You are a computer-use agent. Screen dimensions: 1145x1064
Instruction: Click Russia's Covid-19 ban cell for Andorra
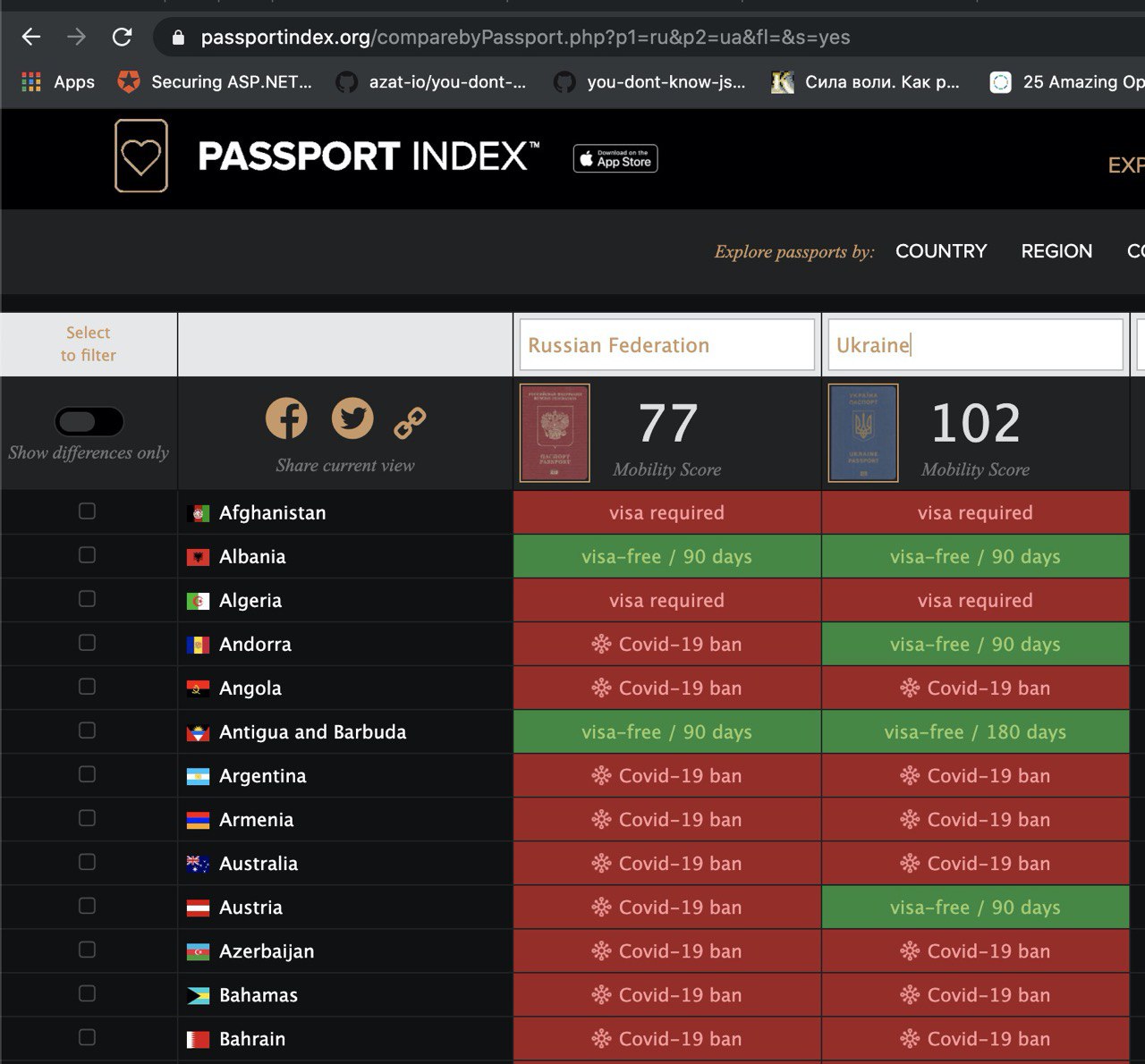667,645
